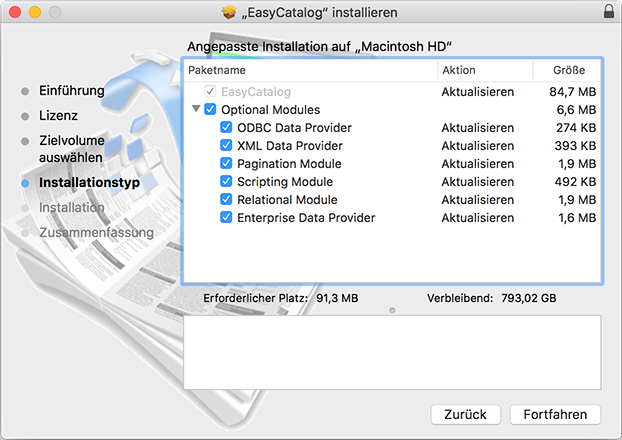The height and width of the screenshot is (440, 622).
Task: Select the Optional Modules row label
Action: [271, 110]
